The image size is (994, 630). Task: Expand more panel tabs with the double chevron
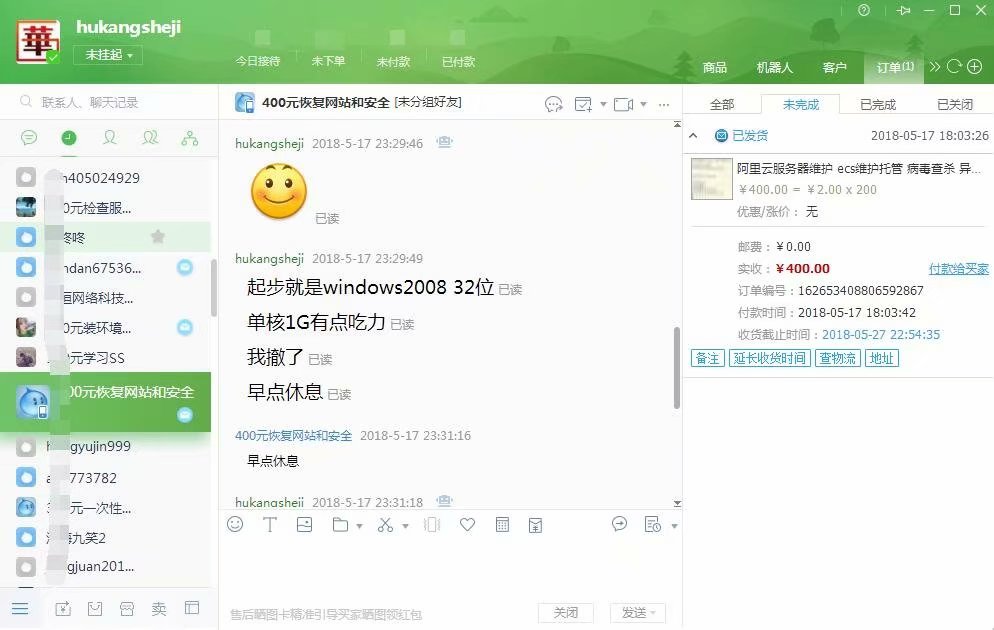(x=934, y=67)
